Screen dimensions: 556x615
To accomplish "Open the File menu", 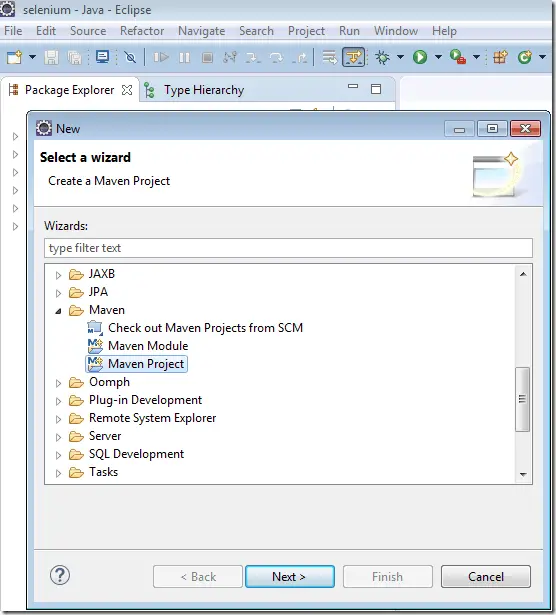I will [13, 31].
